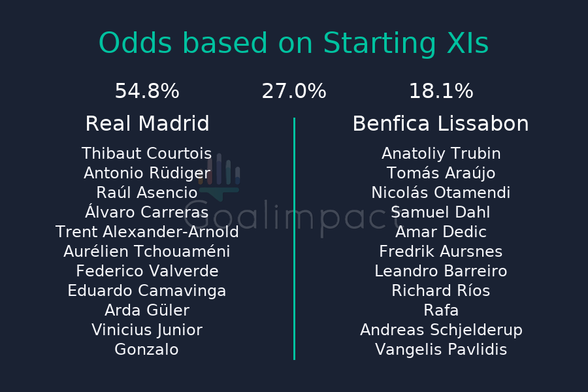Select player Federico Valverde
588x392 pixels.
(x=147, y=271)
